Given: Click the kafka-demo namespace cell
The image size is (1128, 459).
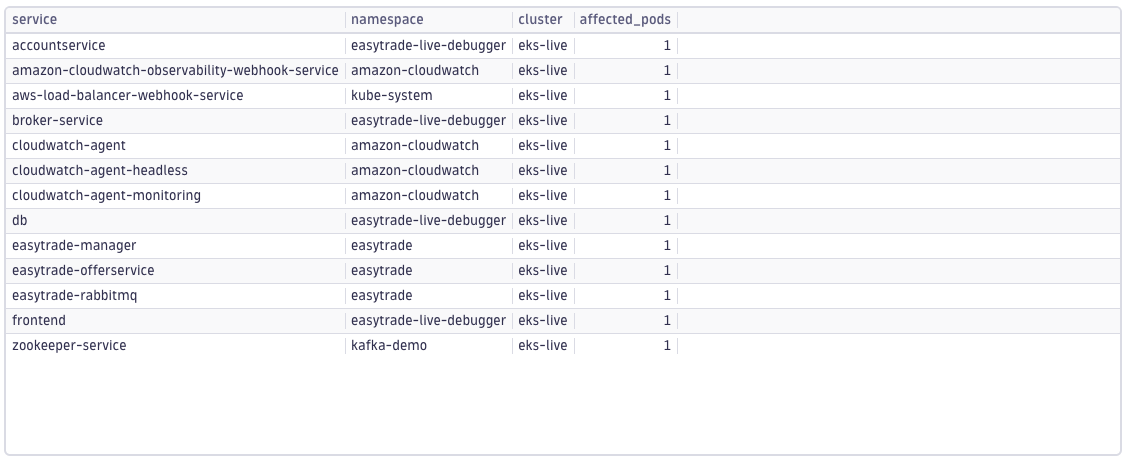Looking at the screenshot, I should pos(429,345).
